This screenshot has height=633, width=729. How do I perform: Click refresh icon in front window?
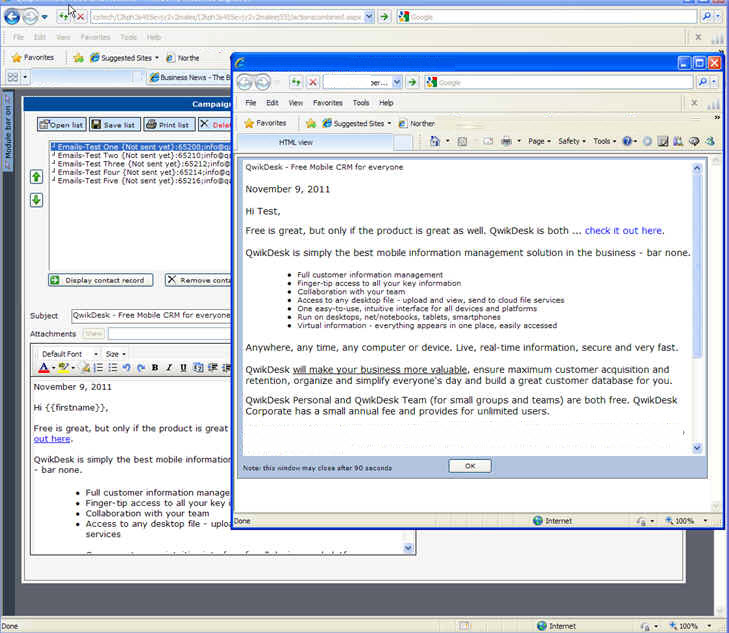pyautogui.click(x=296, y=82)
